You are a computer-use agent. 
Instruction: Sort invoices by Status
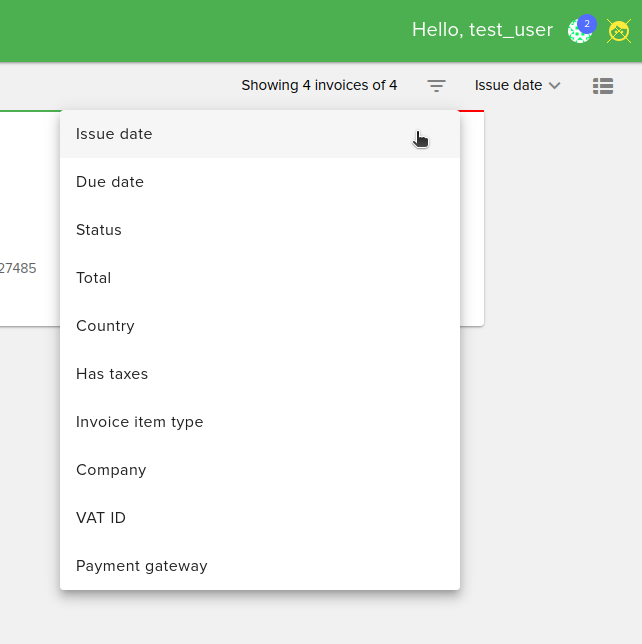coord(99,230)
